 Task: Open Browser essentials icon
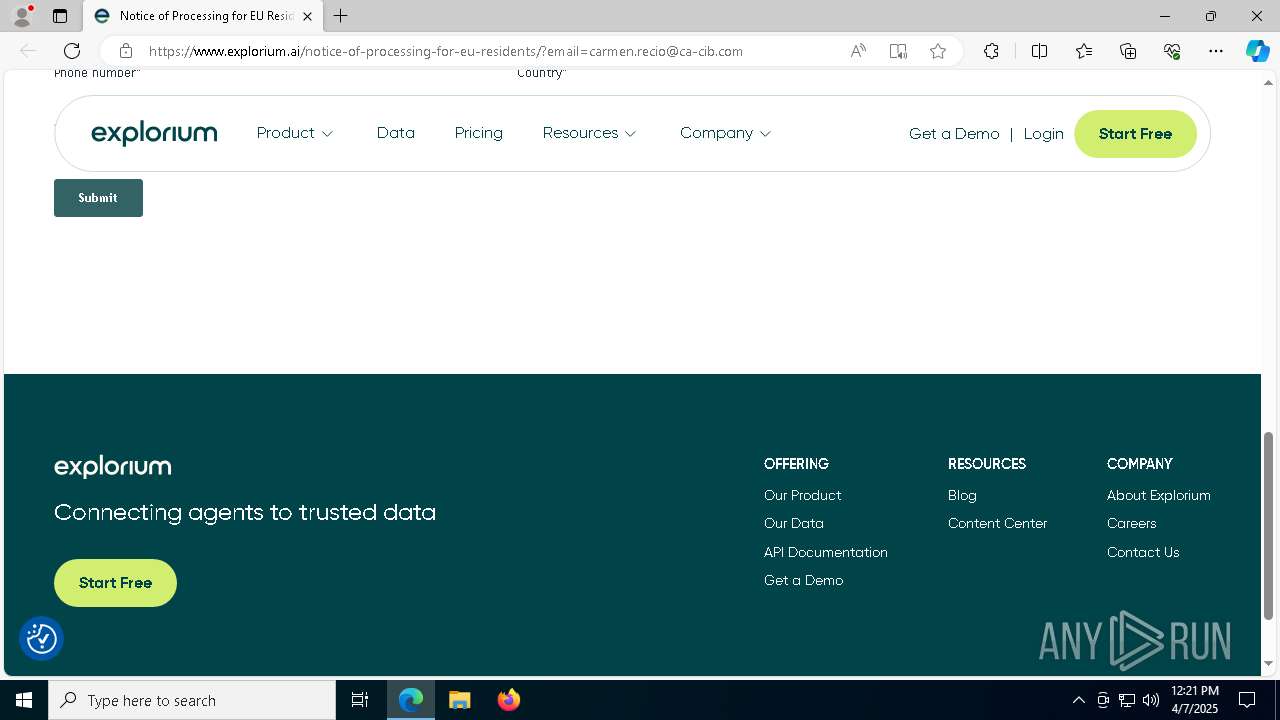coord(1172,51)
